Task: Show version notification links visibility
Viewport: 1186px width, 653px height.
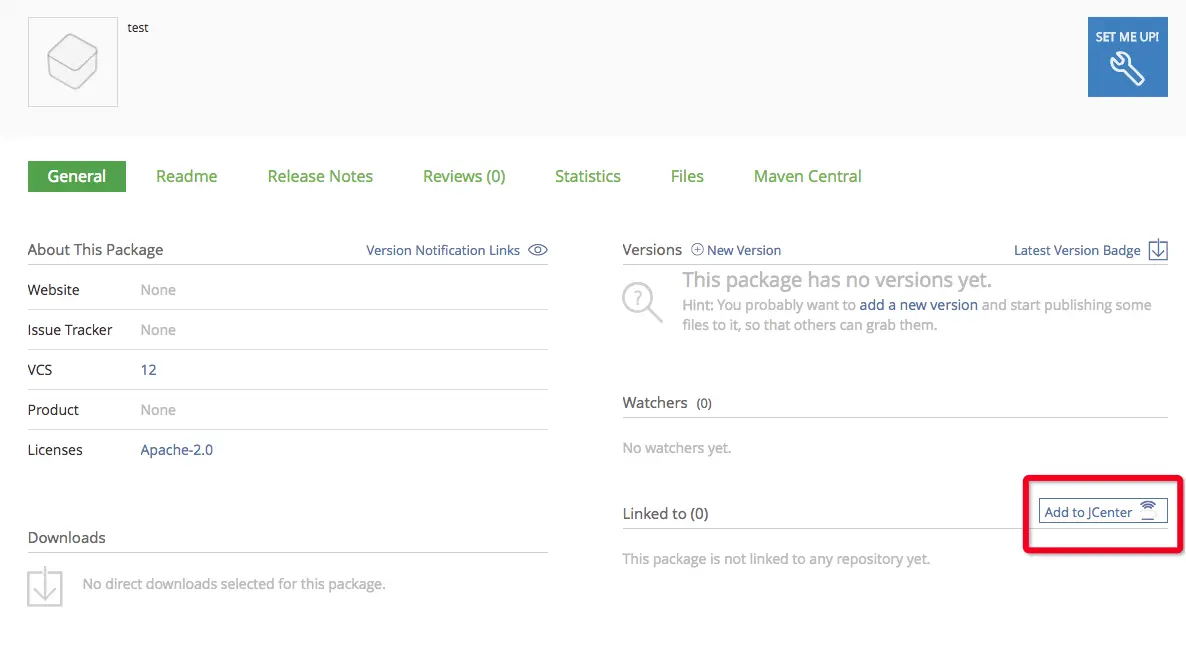Action: coord(443,250)
